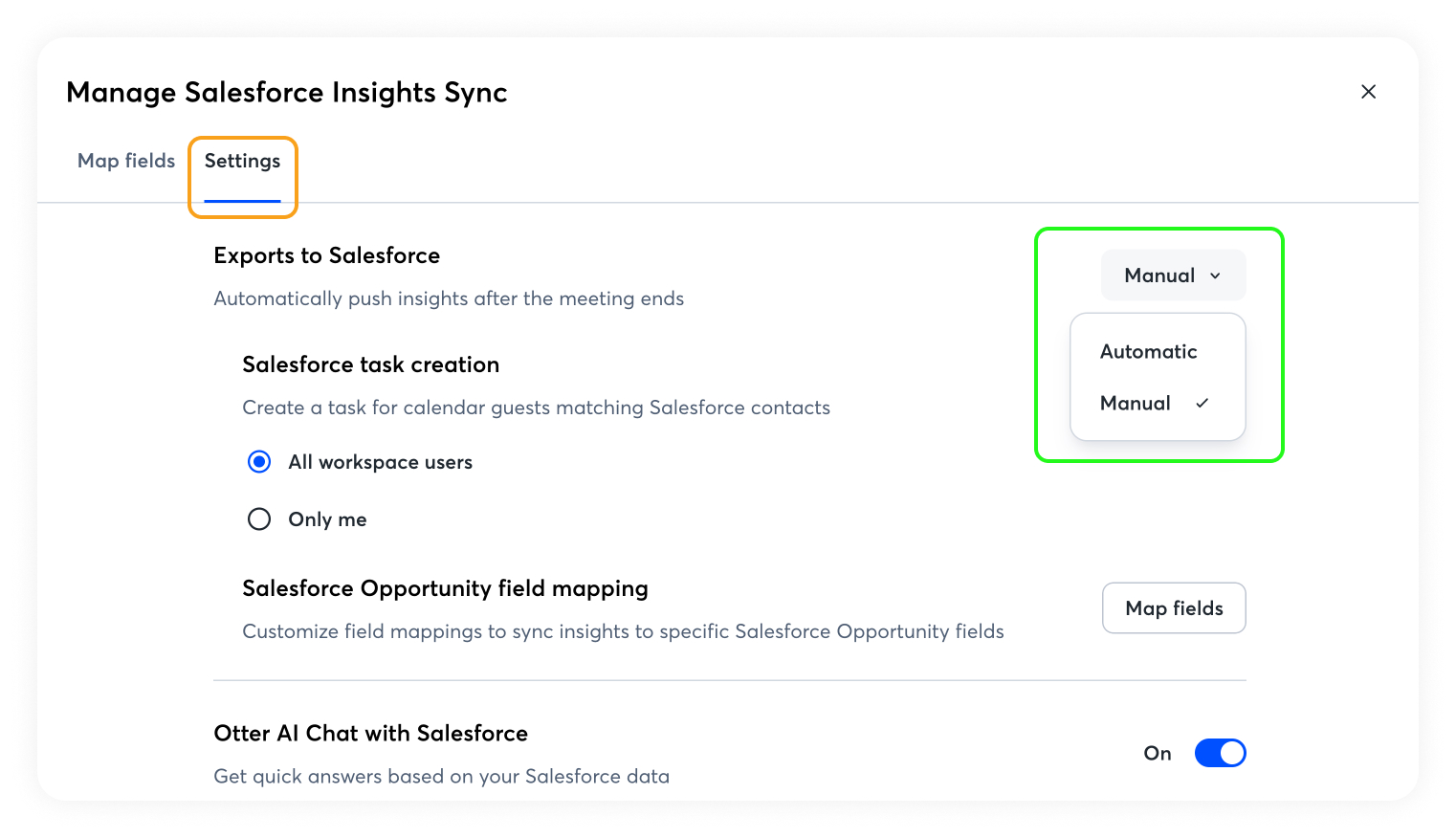Click the Only me label text
The height and width of the screenshot is (838, 1456).
point(327,519)
